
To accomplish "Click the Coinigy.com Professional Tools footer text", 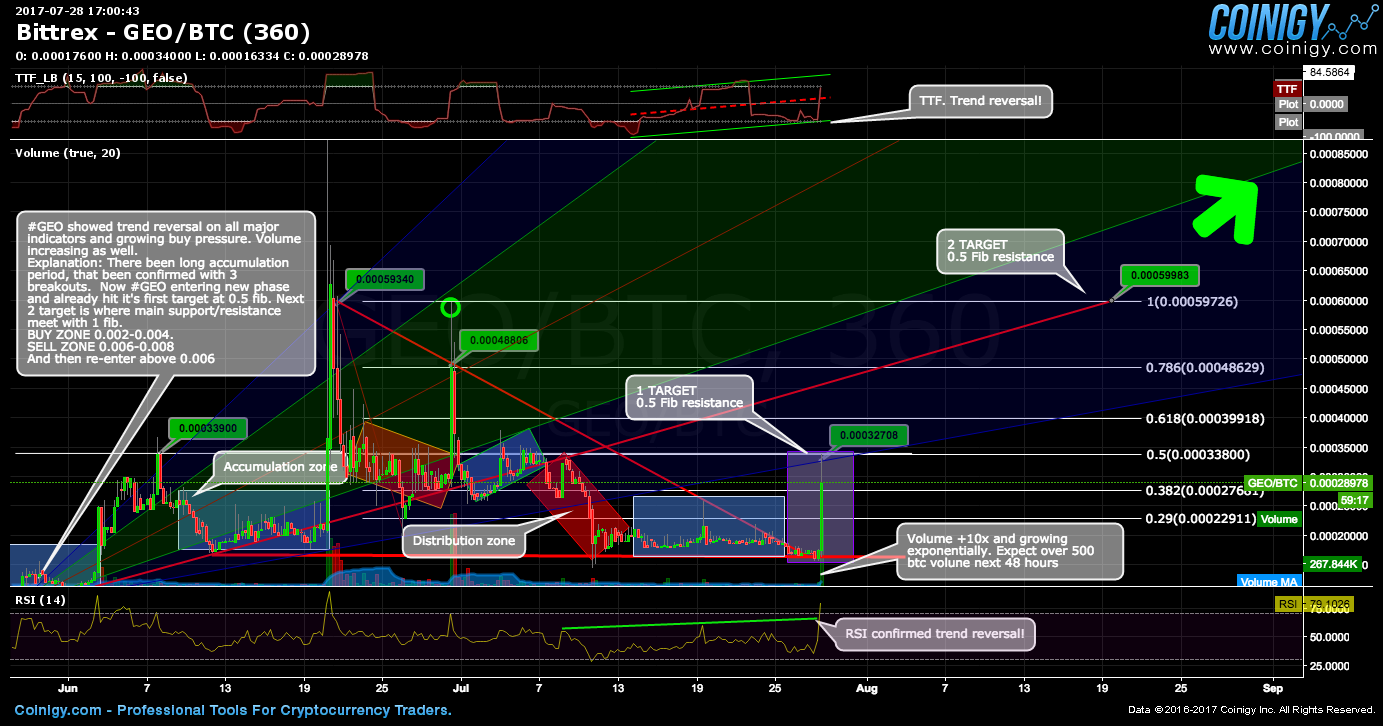I will coord(232,711).
